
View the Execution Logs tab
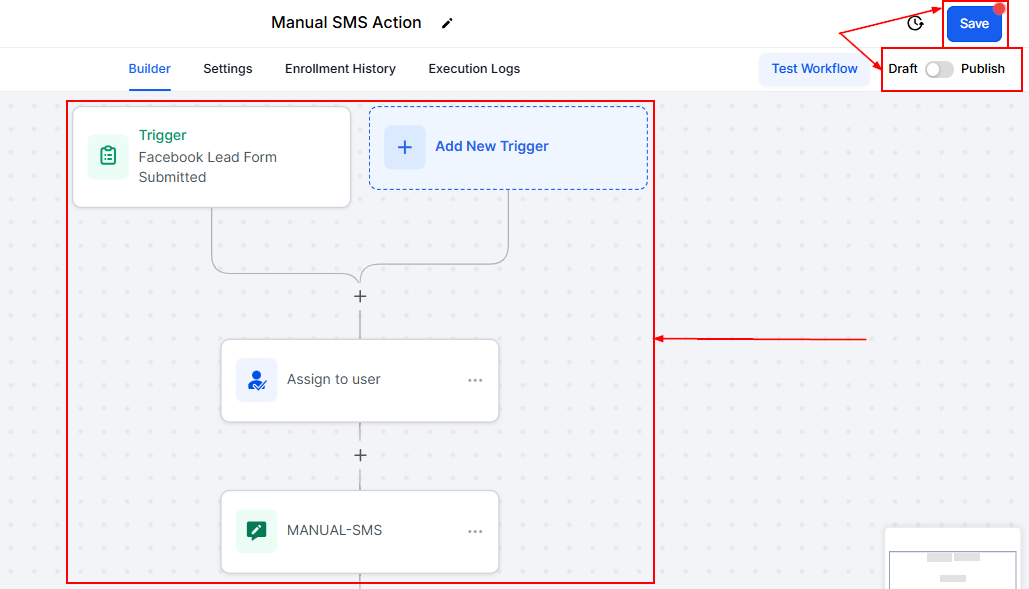click(474, 69)
